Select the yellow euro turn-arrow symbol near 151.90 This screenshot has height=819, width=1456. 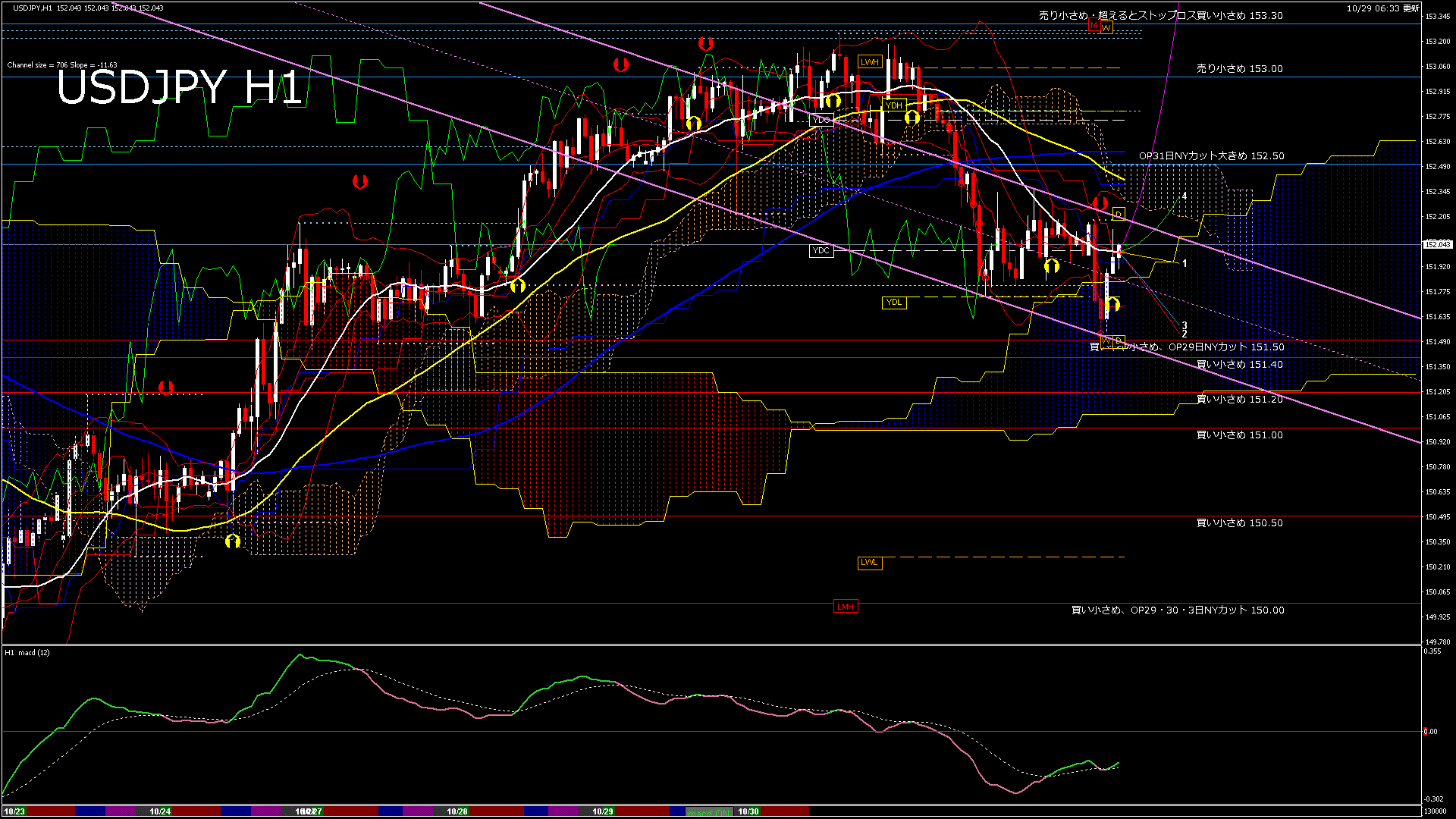[x=1051, y=266]
